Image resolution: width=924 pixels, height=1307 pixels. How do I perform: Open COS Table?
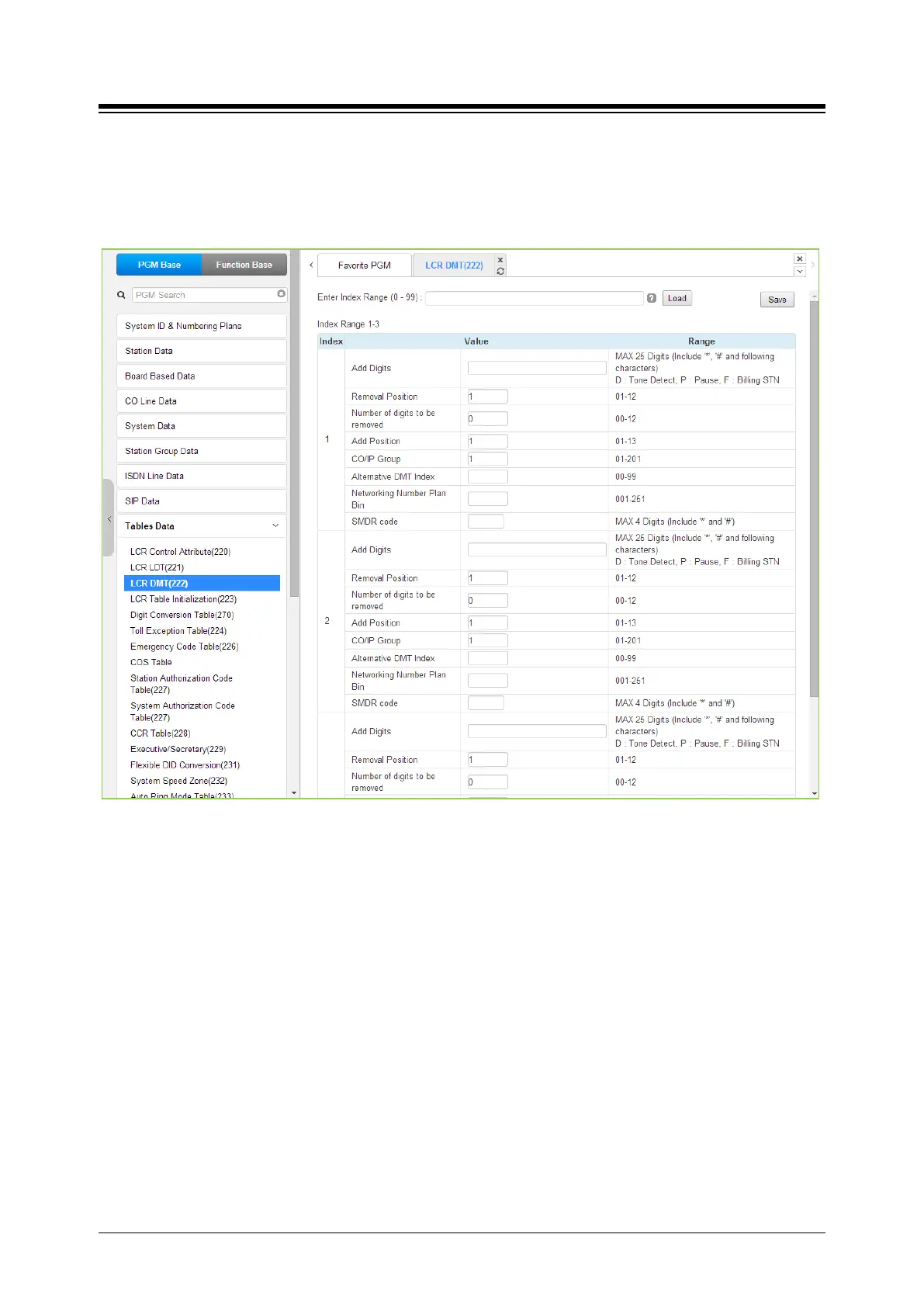151,662
